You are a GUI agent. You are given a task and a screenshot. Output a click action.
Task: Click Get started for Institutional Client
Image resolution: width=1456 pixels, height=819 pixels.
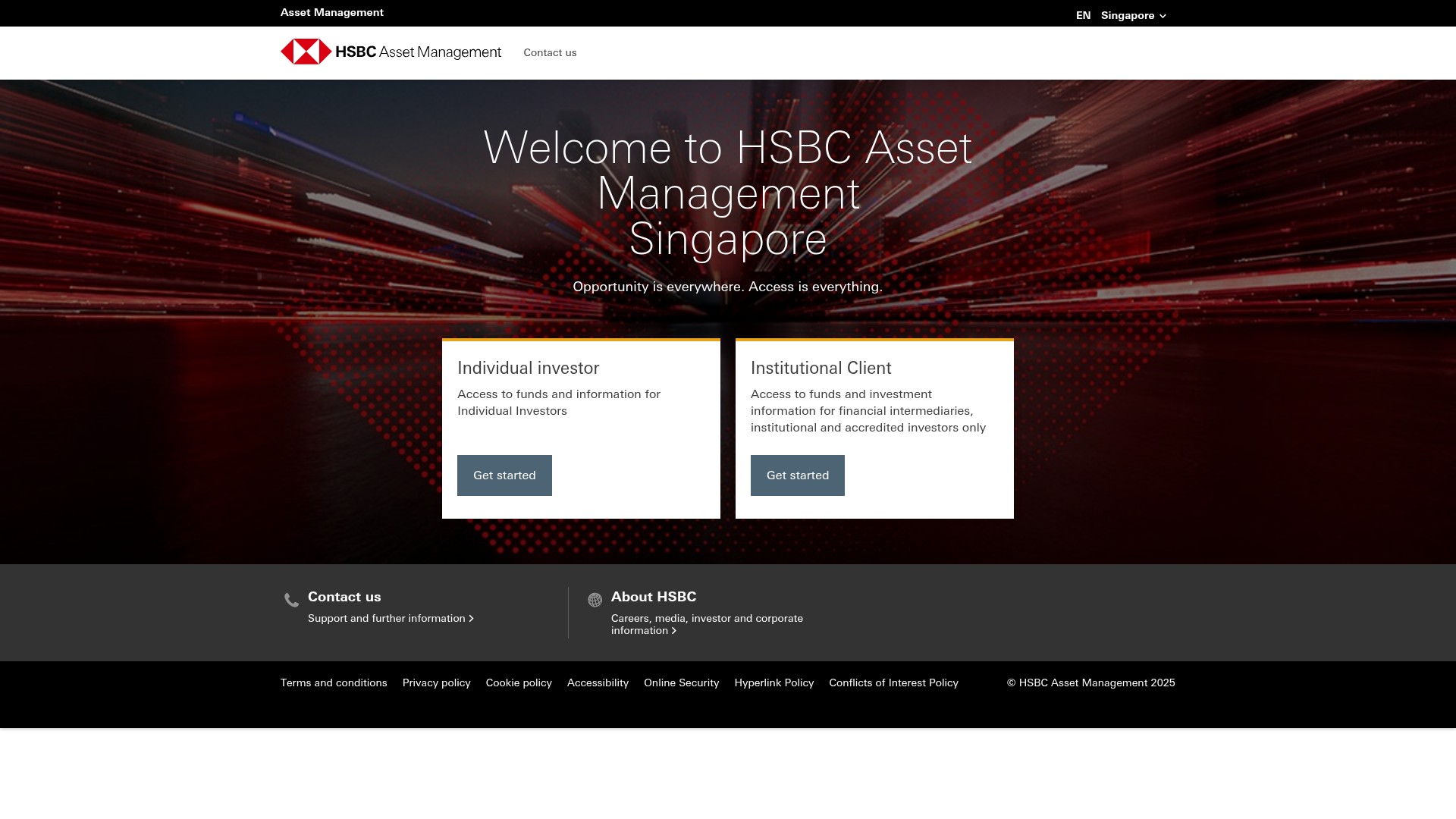click(x=798, y=475)
